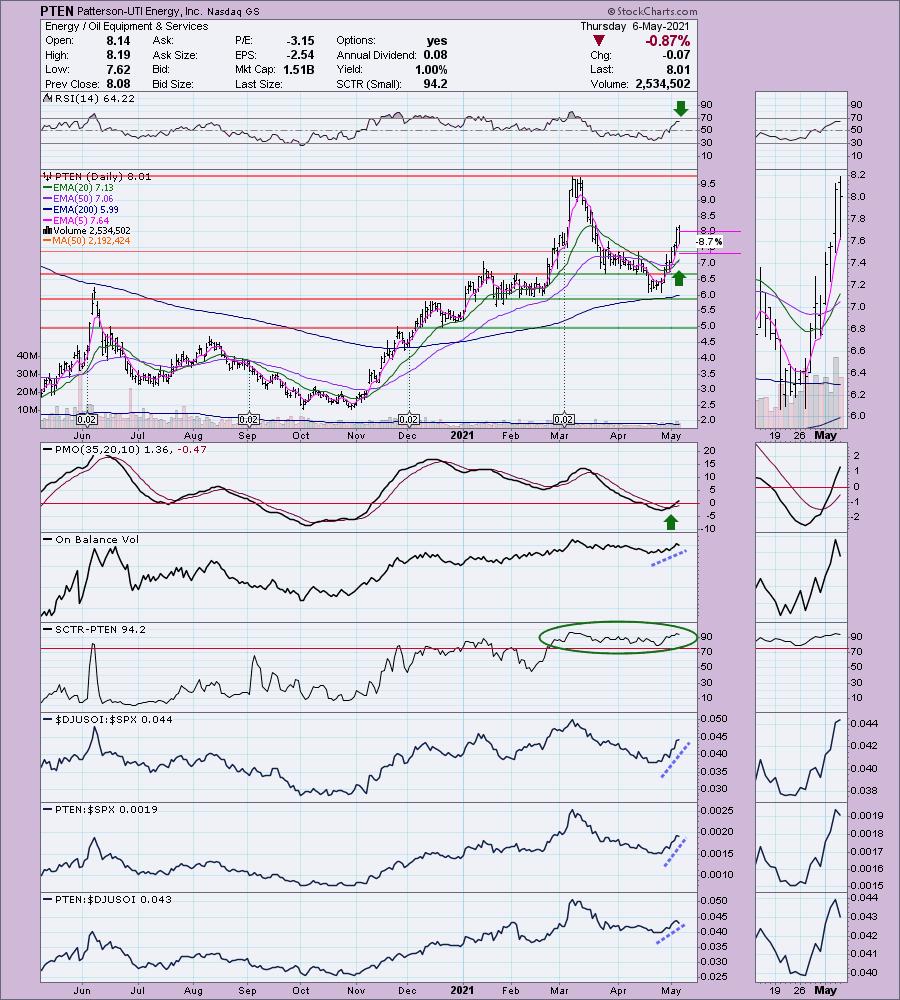Click the 0.02 dividend marker near March
Screen dimensions: 900x1000
(564, 420)
